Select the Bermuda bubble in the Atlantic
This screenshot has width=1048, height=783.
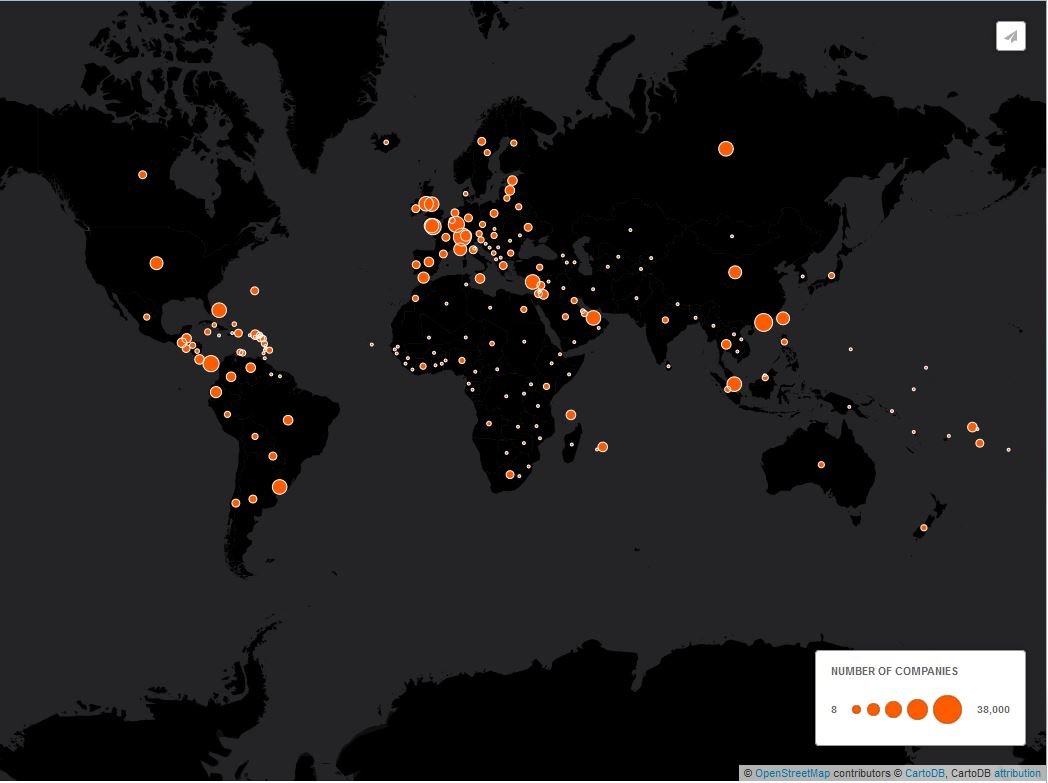coord(255,291)
